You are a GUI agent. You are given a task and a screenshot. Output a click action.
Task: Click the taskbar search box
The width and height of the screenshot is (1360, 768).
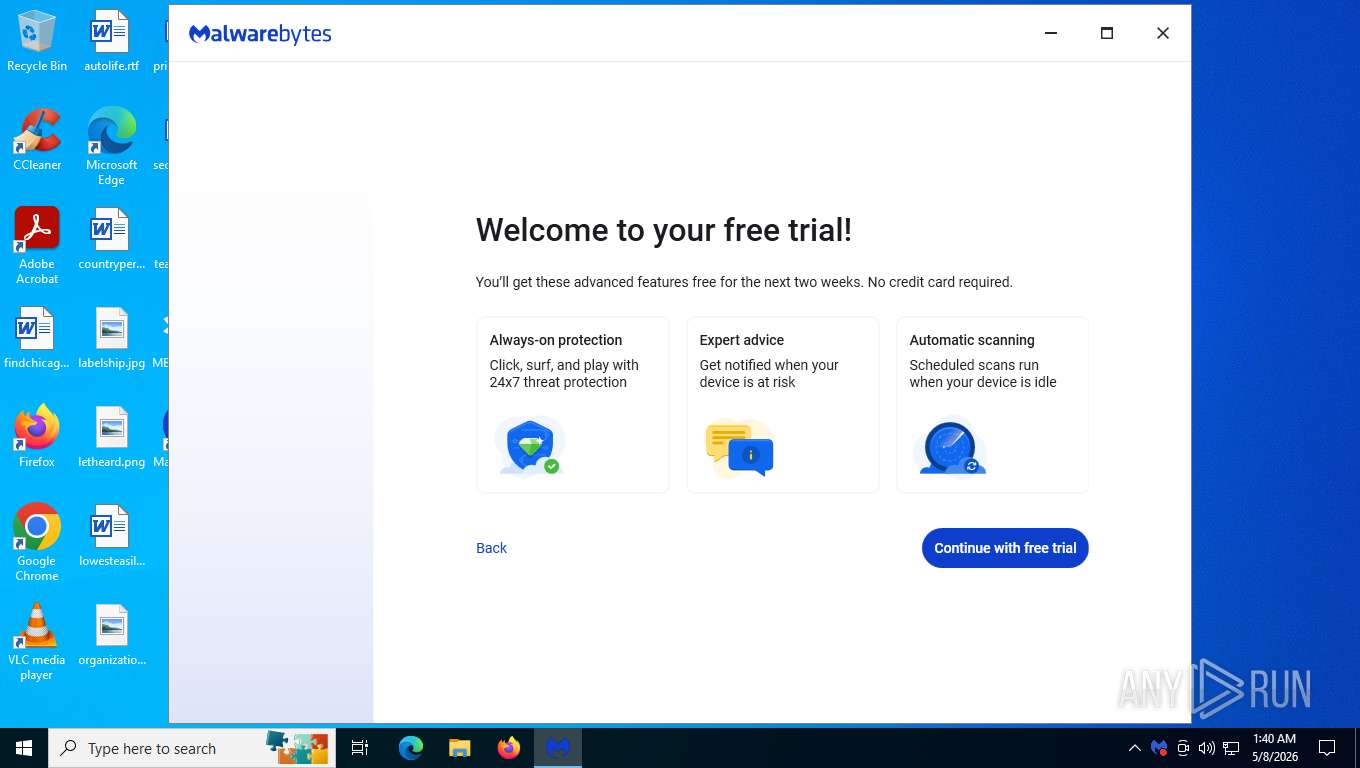click(x=192, y=748)
